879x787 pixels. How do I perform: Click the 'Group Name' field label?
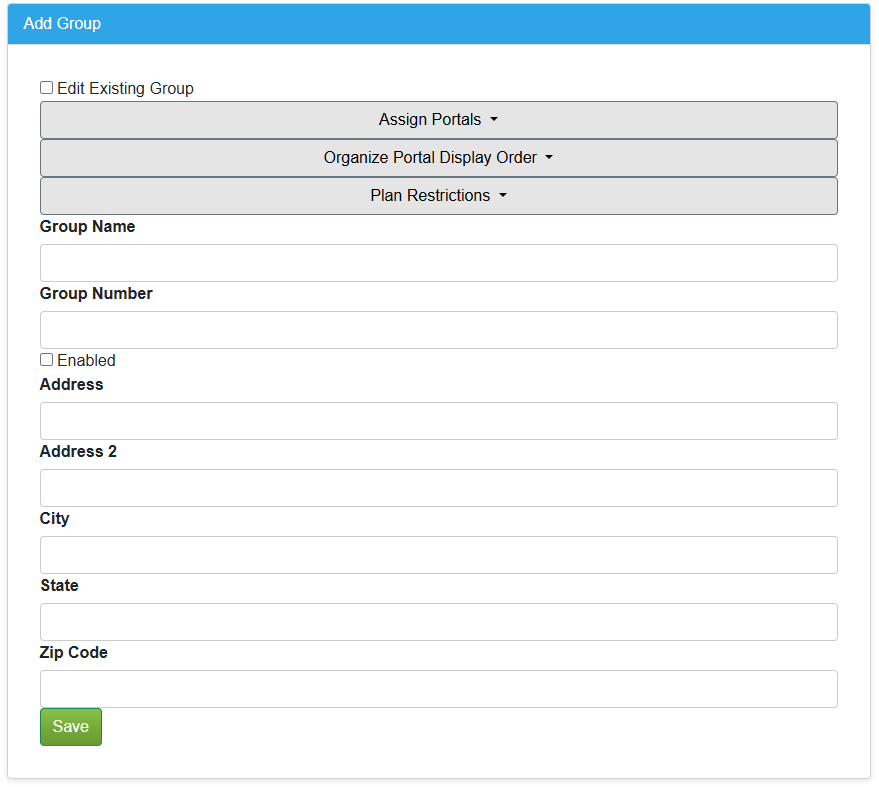tap(87, 227)
